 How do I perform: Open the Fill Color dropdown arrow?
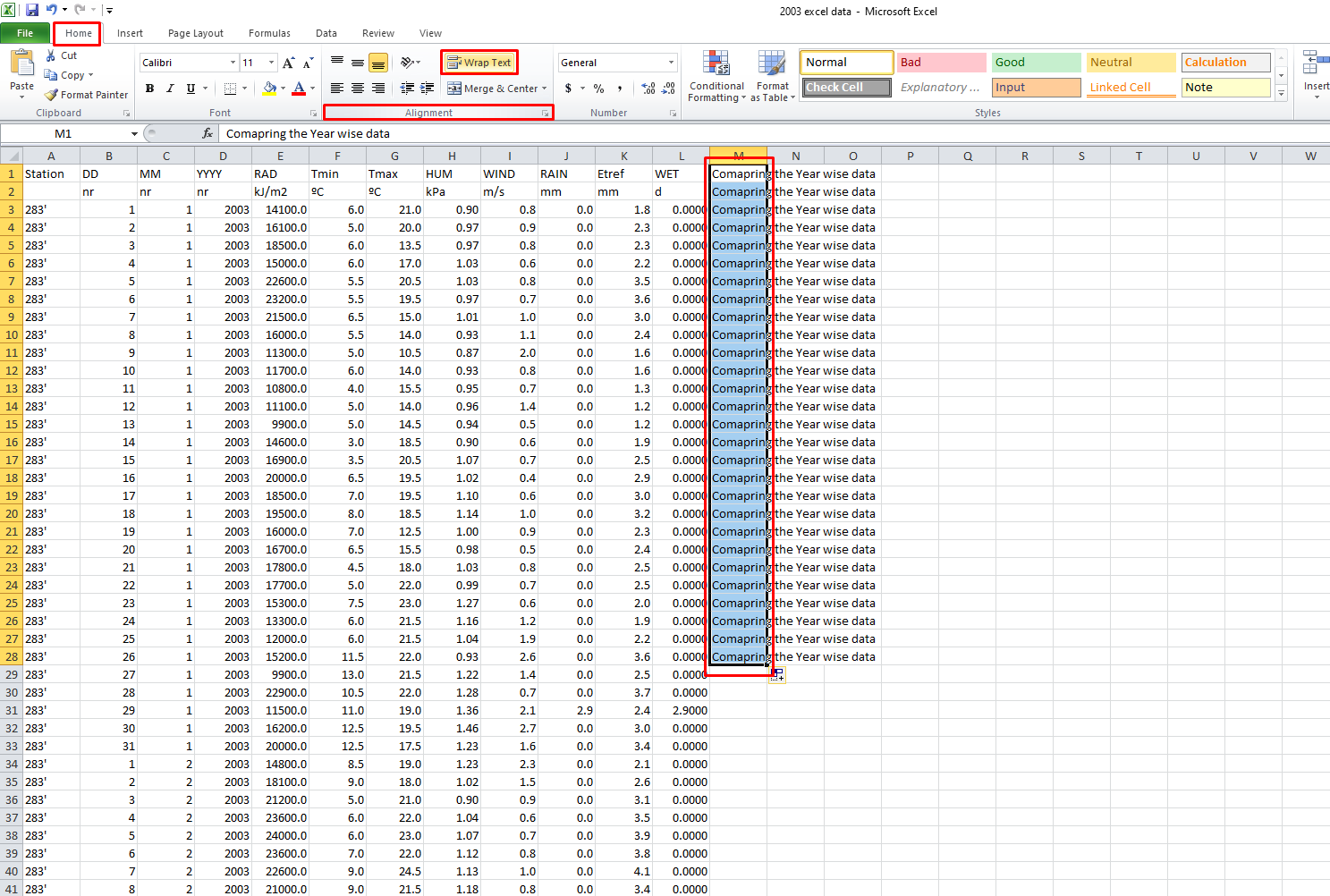pos(284,88)
